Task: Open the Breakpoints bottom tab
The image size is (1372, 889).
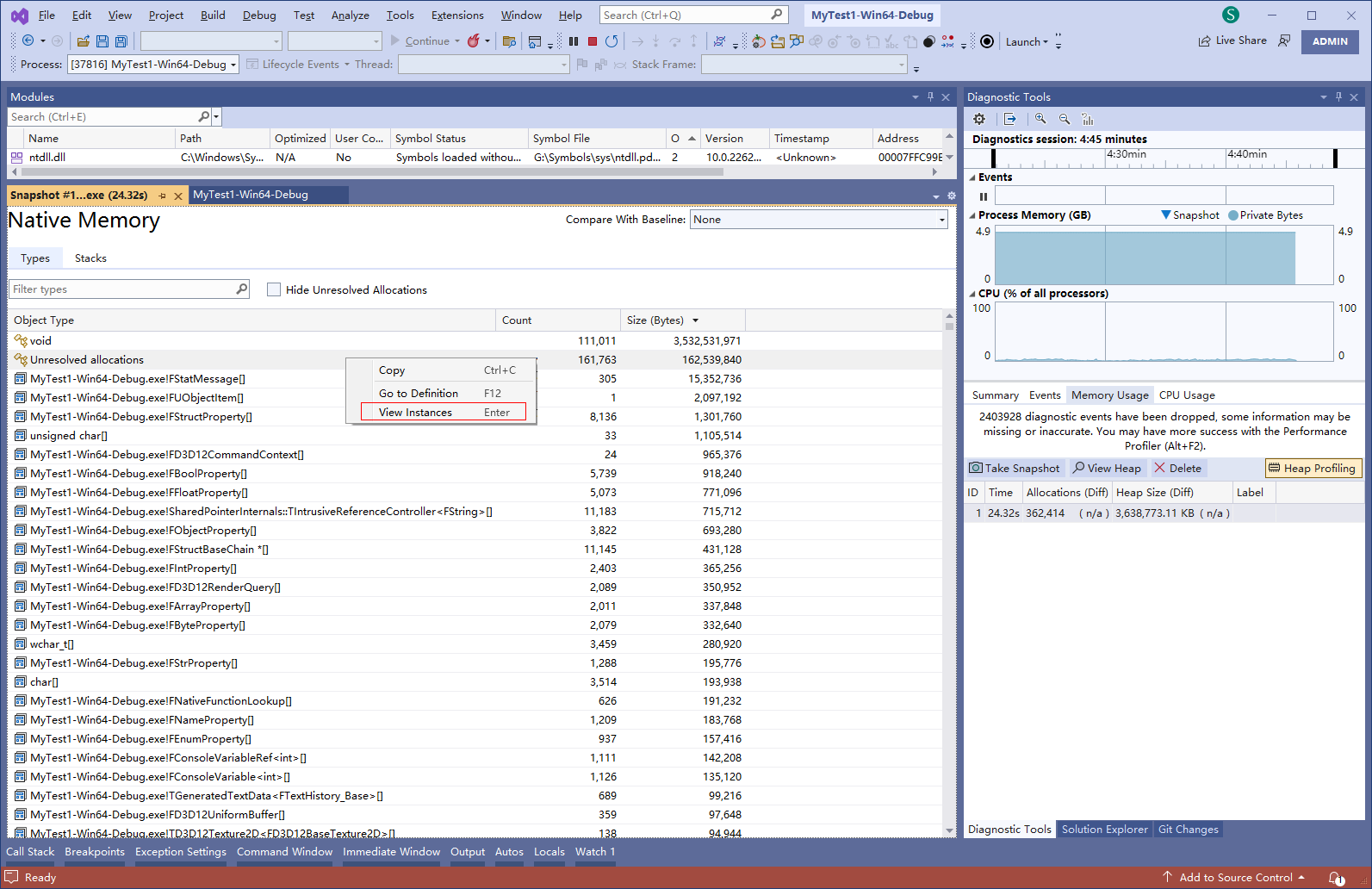Action: [95, 851]
